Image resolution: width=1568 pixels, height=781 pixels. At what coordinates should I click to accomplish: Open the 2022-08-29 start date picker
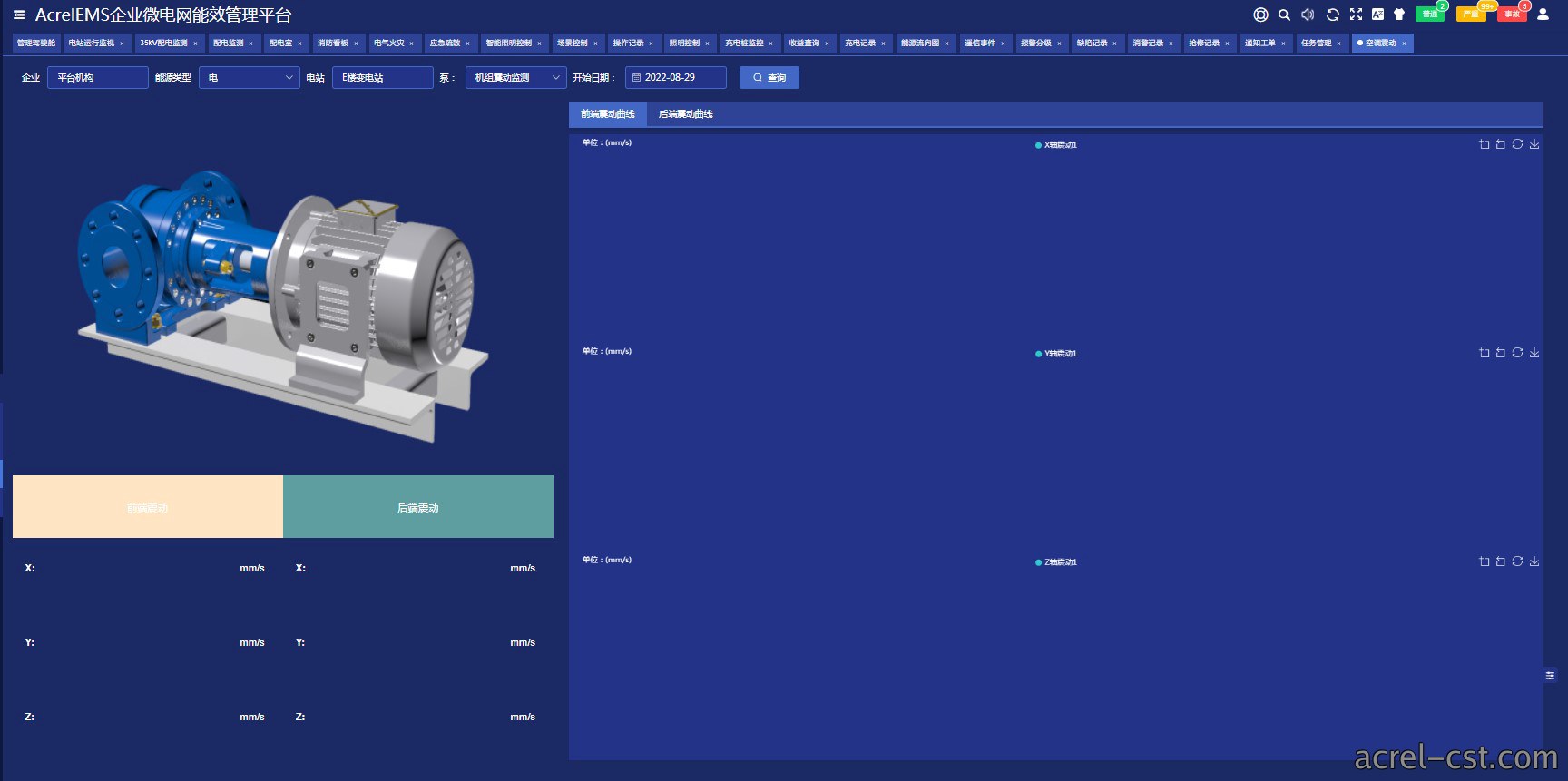pos(675,78)
